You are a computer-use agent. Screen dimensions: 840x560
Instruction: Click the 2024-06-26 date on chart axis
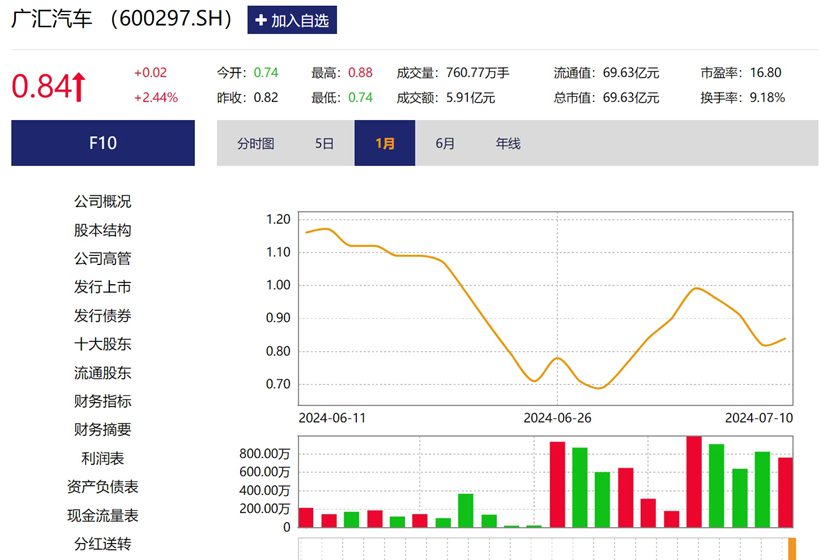tap(557, 418)
